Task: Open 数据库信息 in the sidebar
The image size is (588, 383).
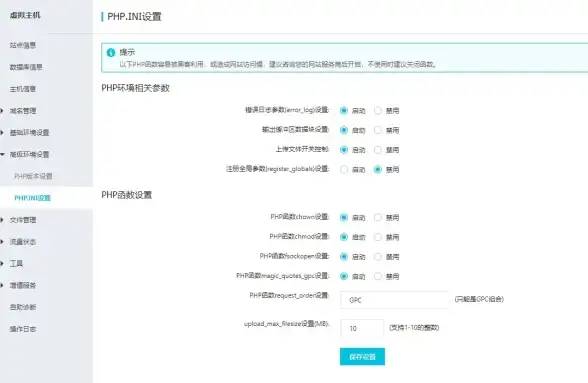Action: 26,67
